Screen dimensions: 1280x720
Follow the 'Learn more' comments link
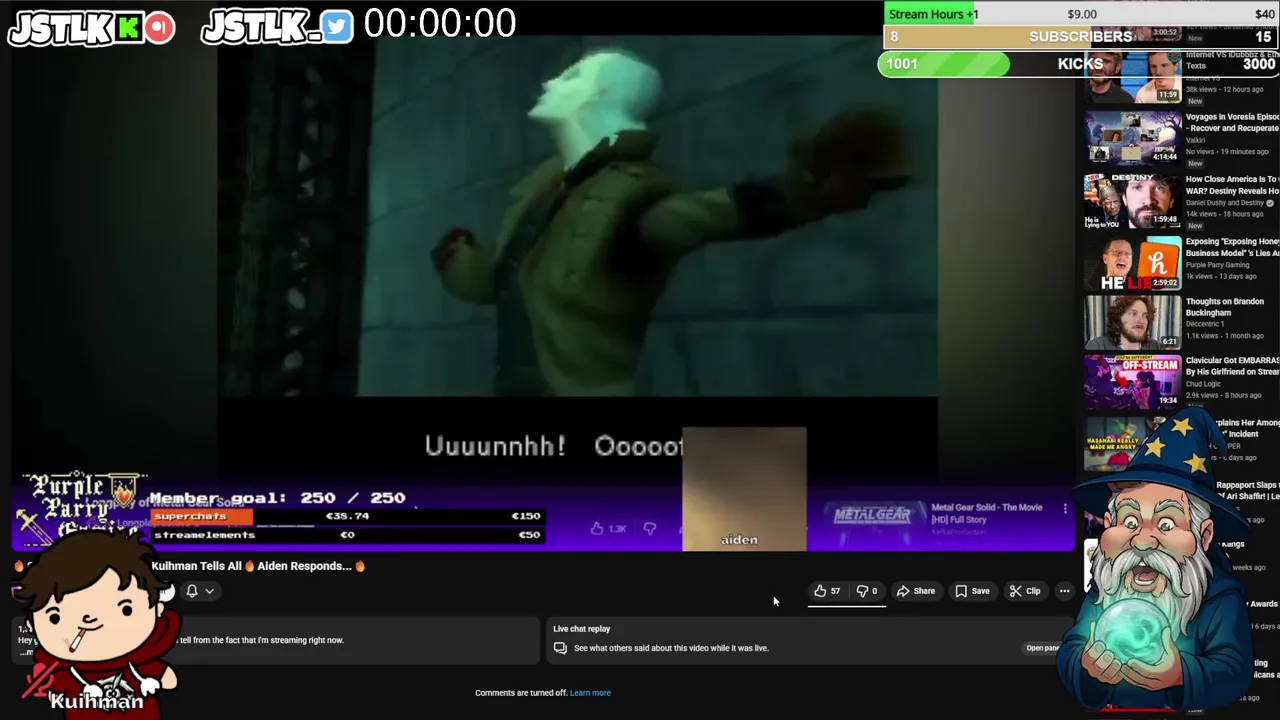tap(590, 692)
